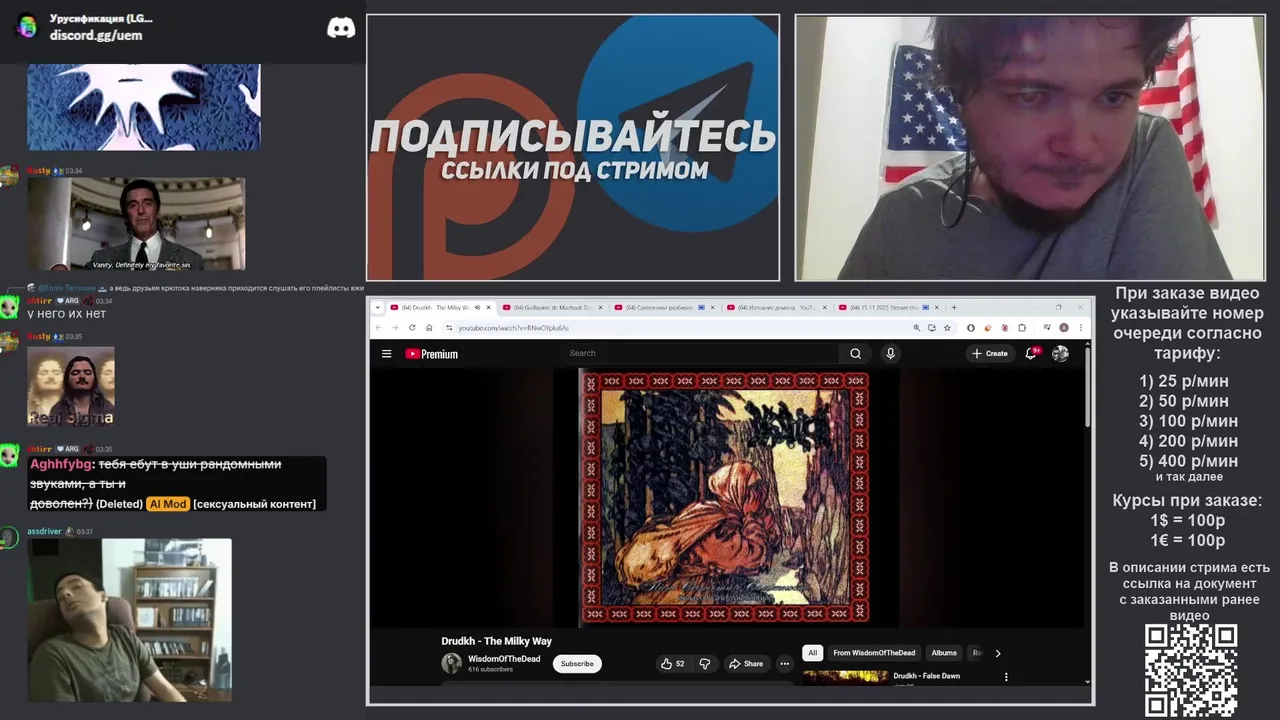Click the Discord server avatar icon
Viewport: 1280px width, 720px height.
click(x=27, y=26)
